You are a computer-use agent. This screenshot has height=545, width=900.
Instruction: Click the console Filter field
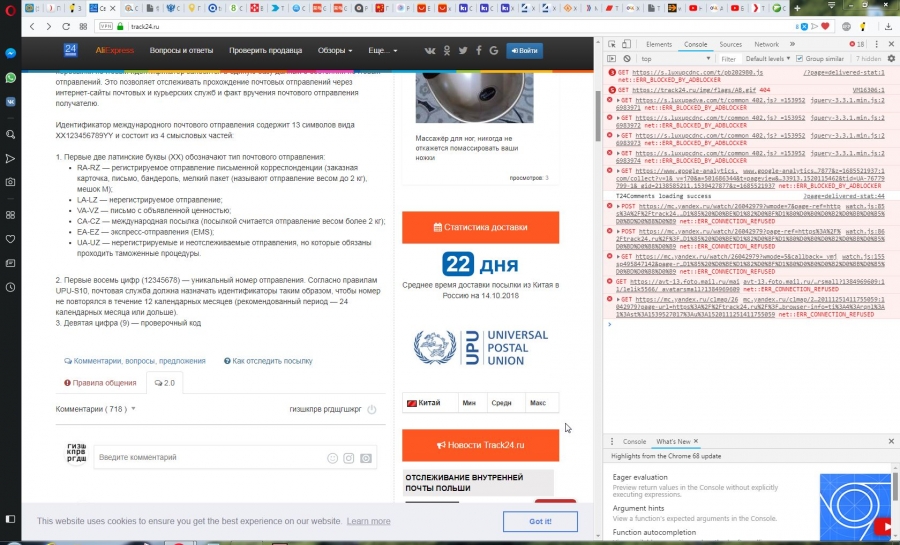(x=729, y=59)
